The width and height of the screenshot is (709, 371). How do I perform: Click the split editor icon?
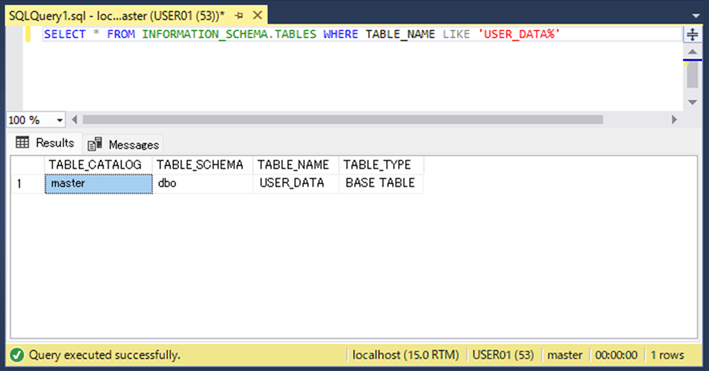[692, 34]
